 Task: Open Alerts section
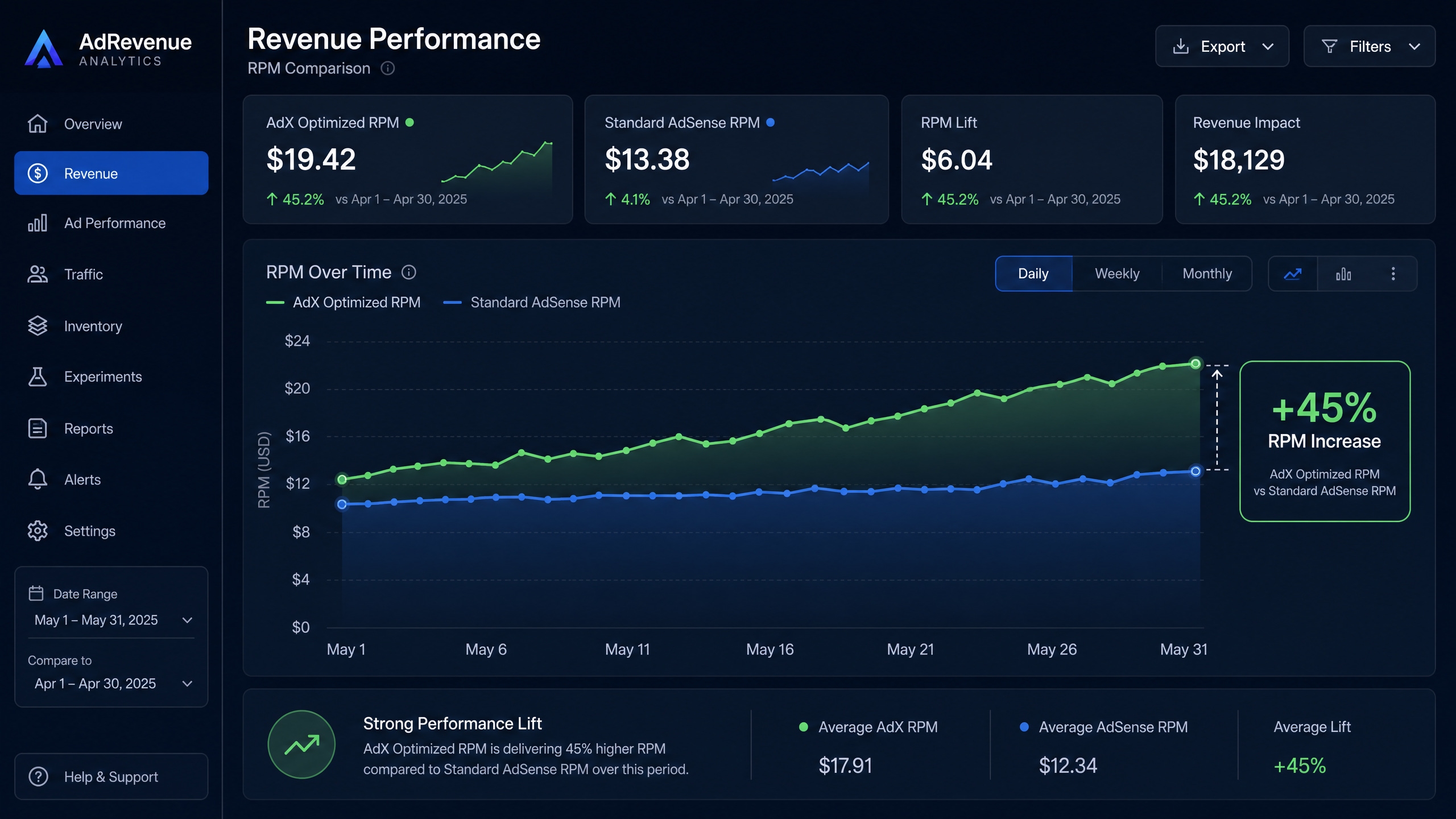pos(111,479)
